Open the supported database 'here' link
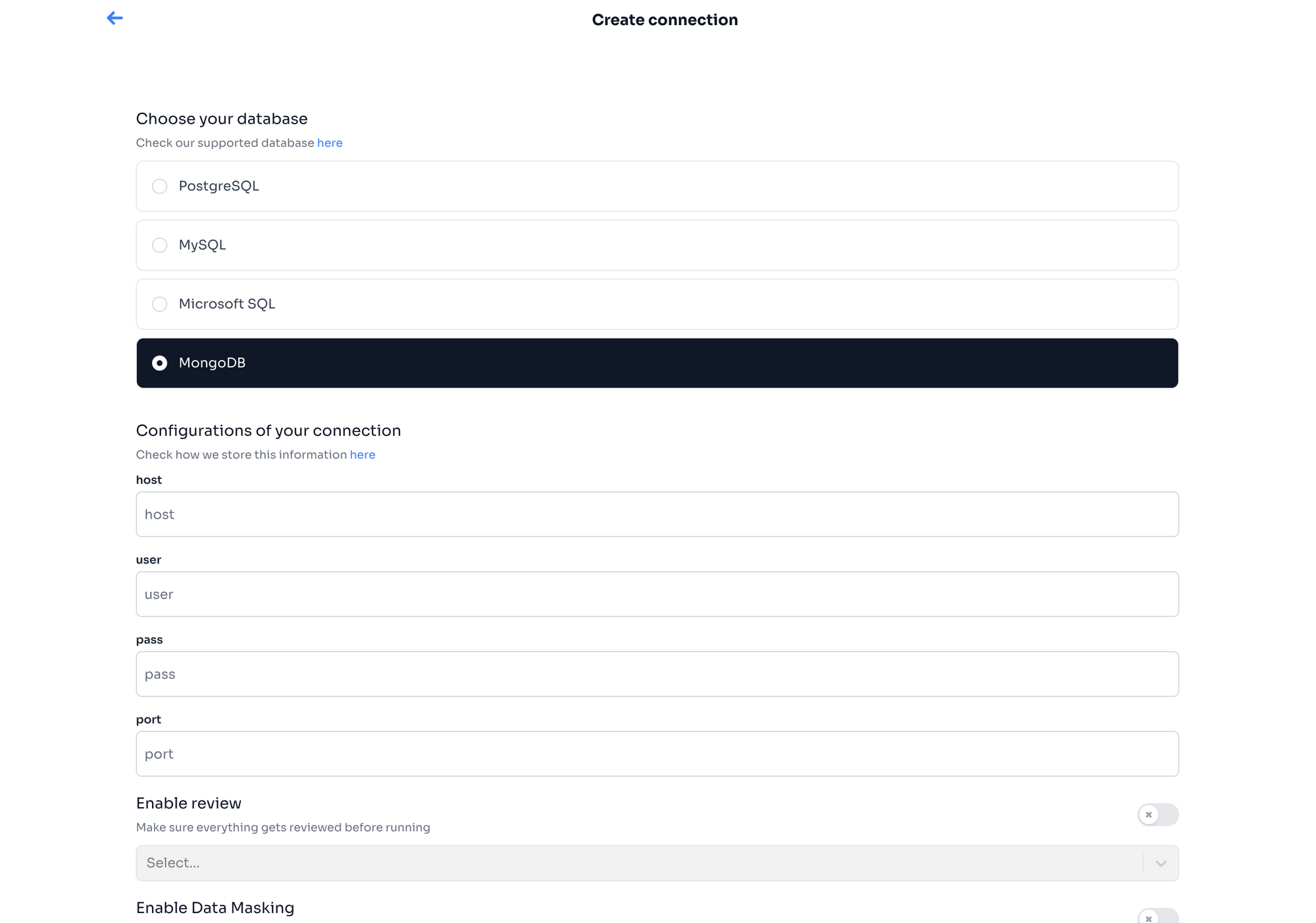The image size is (1316, 923). click(330, 143)
